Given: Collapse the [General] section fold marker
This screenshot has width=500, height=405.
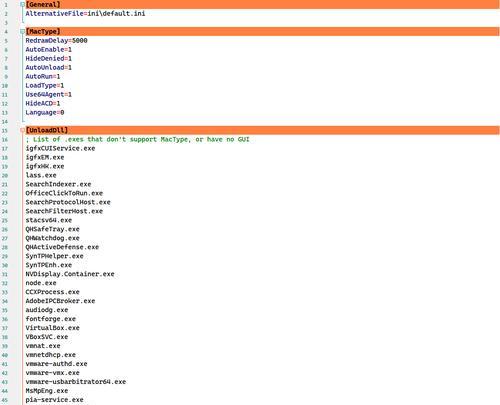Looking at the screenshot, I should click(22, 5).
